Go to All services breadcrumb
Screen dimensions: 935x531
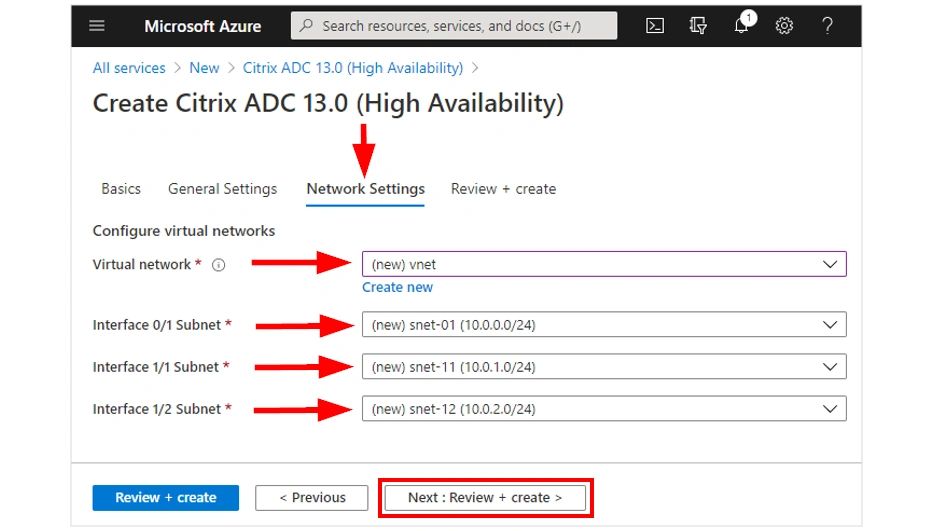129,68
